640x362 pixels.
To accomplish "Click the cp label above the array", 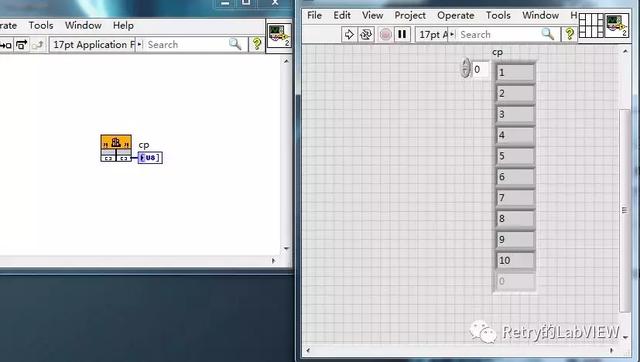I will pos(497,53).
